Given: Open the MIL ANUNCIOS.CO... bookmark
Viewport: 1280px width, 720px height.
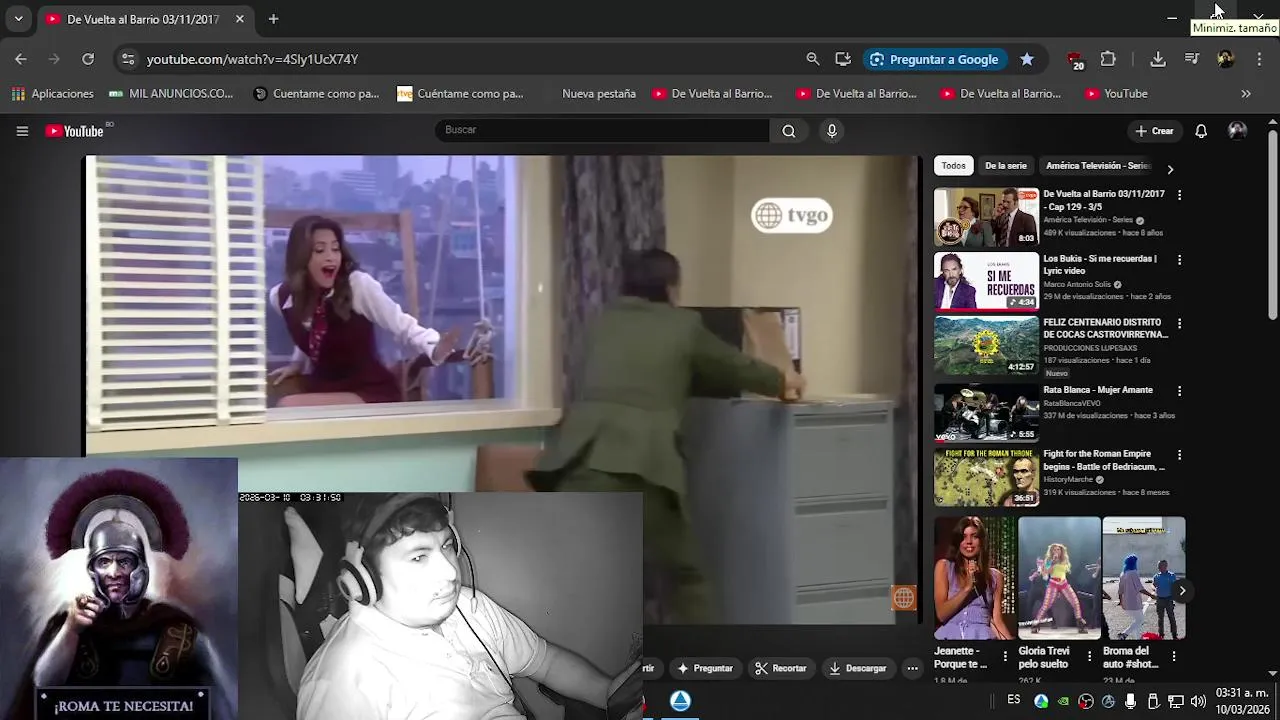Looking at the screenshot, I should [171, 94].
